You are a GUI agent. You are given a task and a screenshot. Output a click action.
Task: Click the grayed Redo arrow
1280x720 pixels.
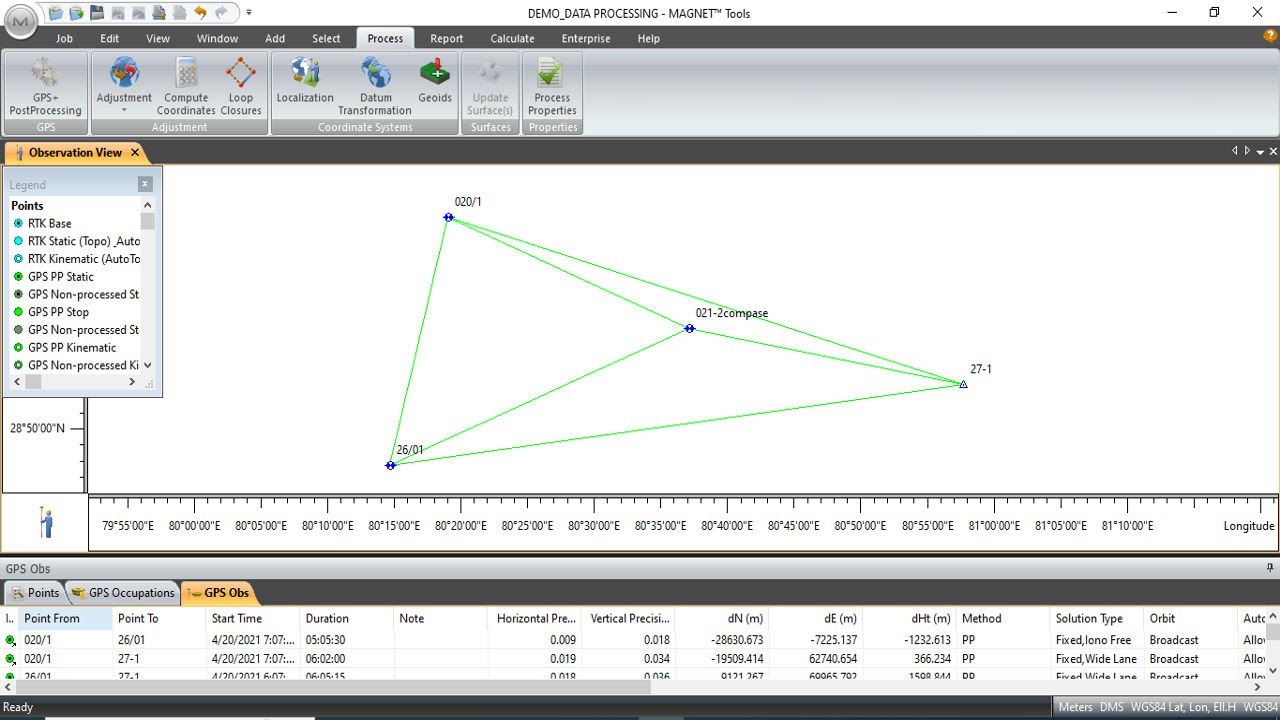221,13
